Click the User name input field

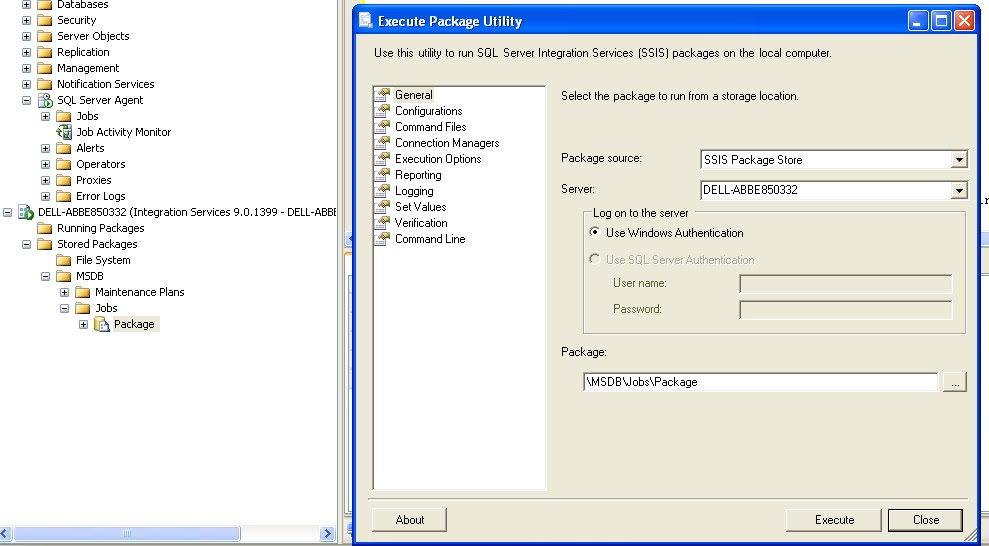click(845, 284)
